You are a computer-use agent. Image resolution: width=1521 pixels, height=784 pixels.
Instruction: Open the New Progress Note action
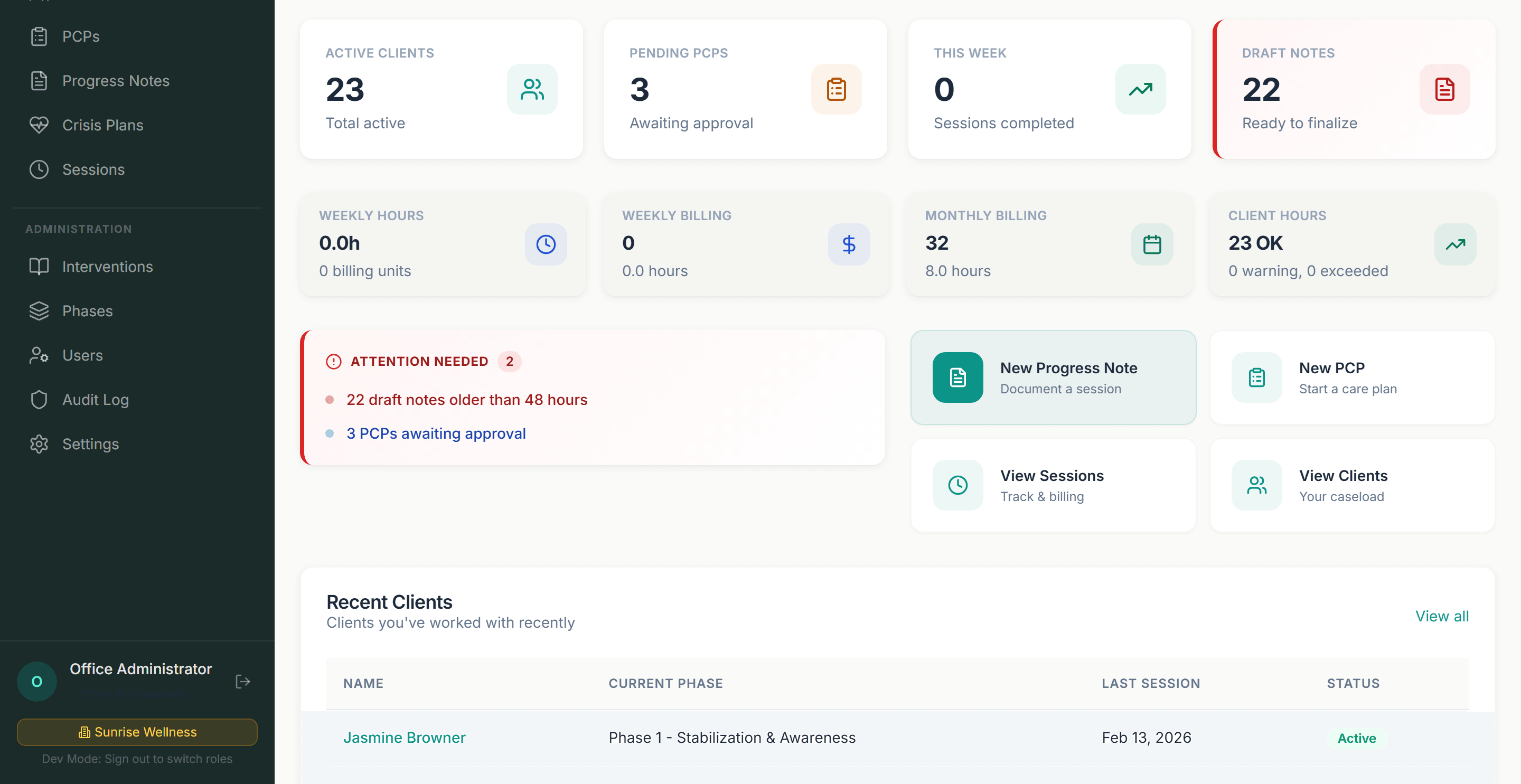click(x=1053, y=377)
